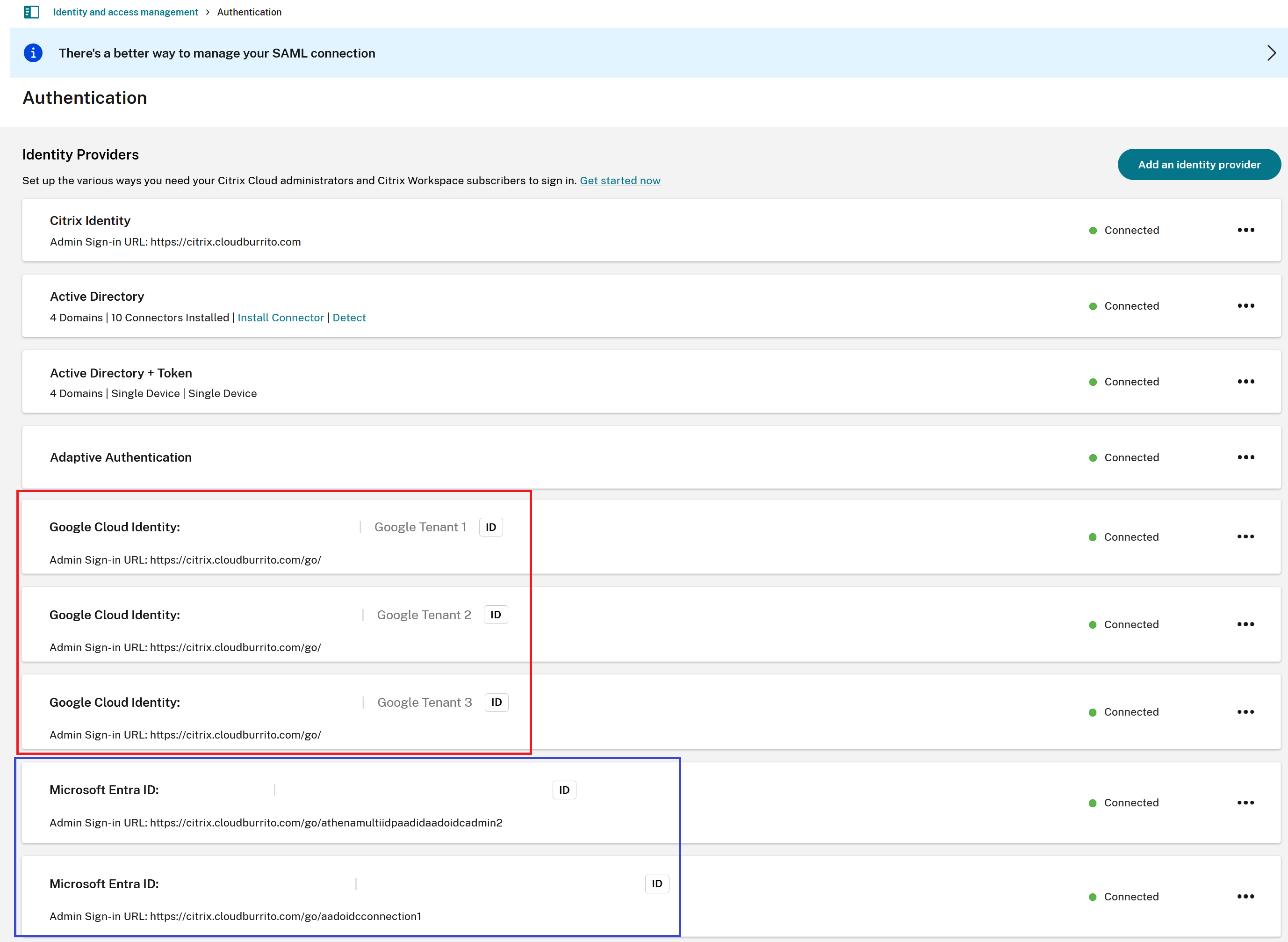Toggle the side navigation panel icon
The height and width of the screenshot is (942, 1288).
[x=31, y=12]
